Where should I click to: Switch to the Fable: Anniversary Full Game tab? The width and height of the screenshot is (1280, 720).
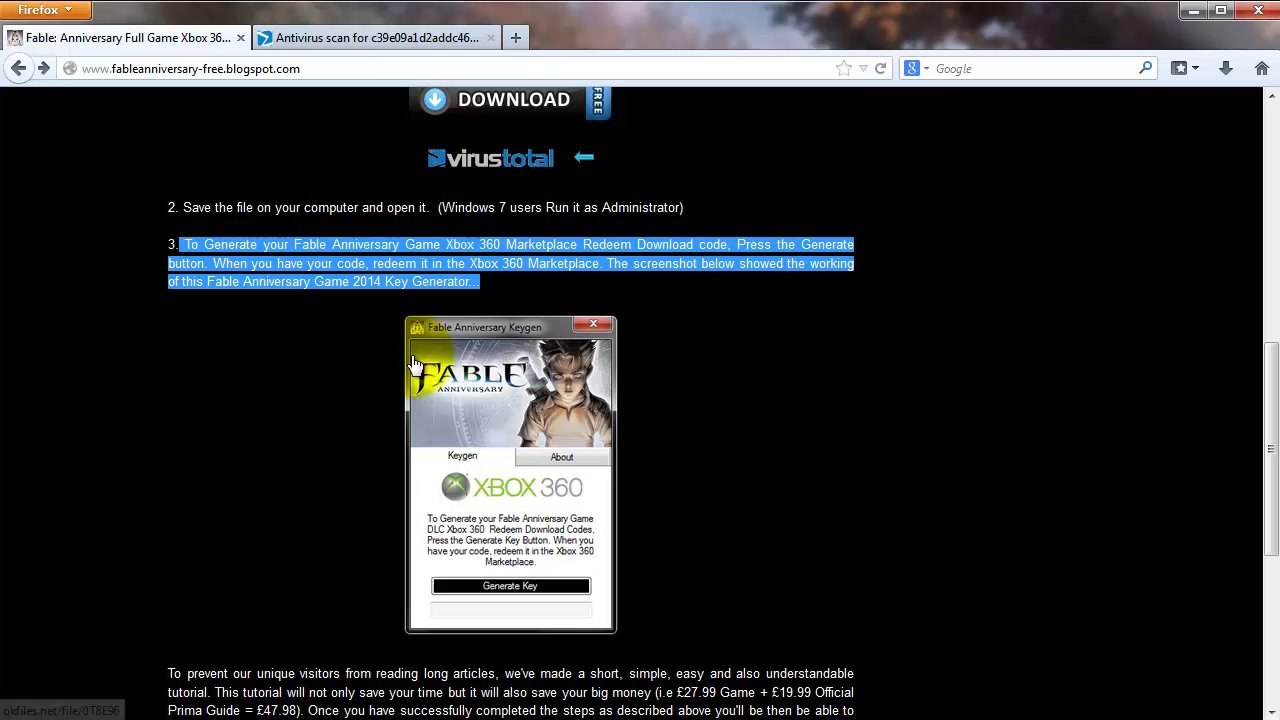[127, 38]
